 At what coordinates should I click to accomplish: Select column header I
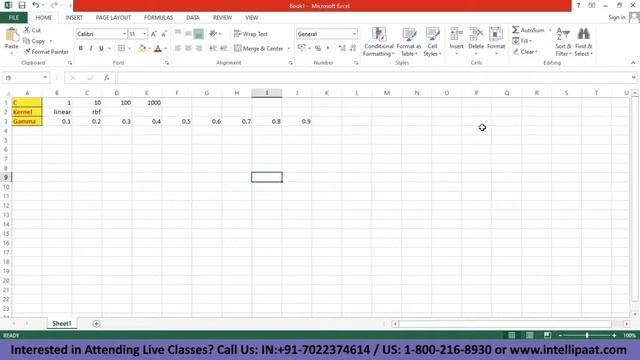[267, 93]
